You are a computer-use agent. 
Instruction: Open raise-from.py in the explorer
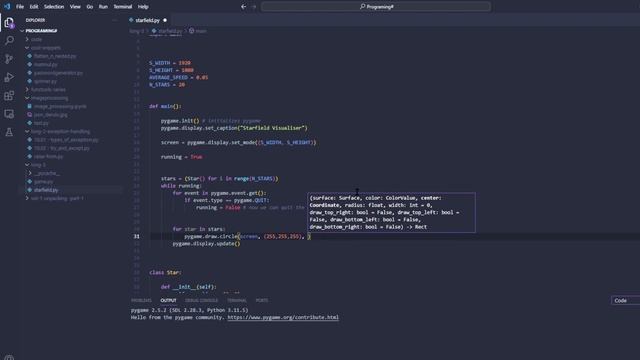(x=48, y=156)
